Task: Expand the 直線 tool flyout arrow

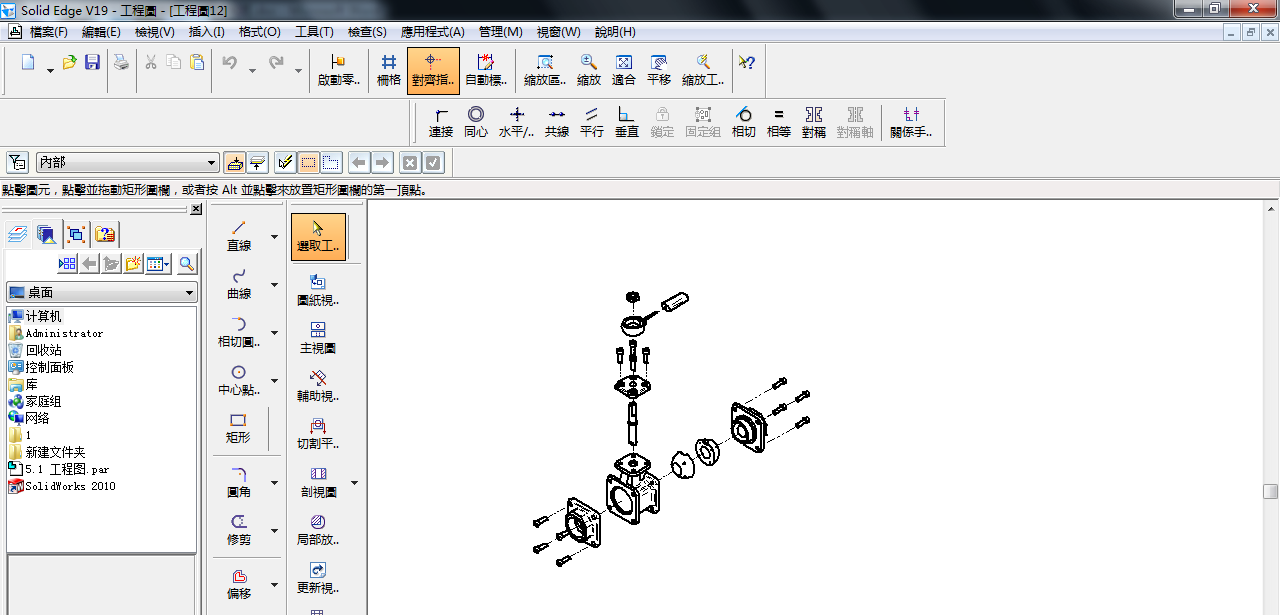Action: tap(274, 238)
